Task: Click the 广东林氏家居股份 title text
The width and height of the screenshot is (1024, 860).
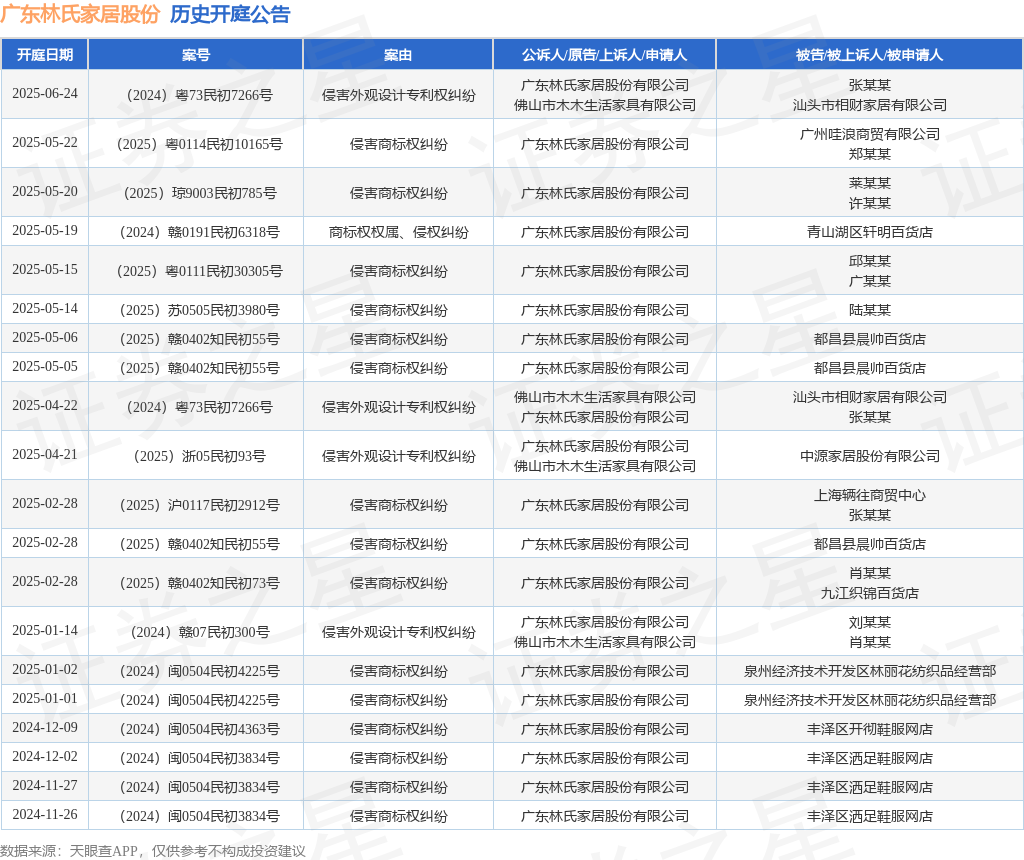Action: [x=80, y=14]
